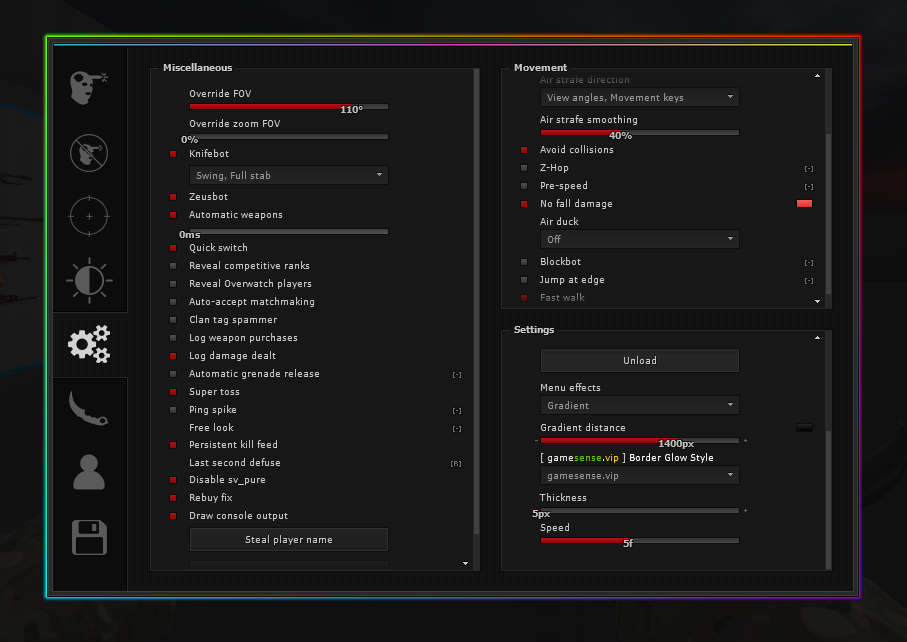
Task: Enable Auto-accept matchmaking
Action: 173,301
